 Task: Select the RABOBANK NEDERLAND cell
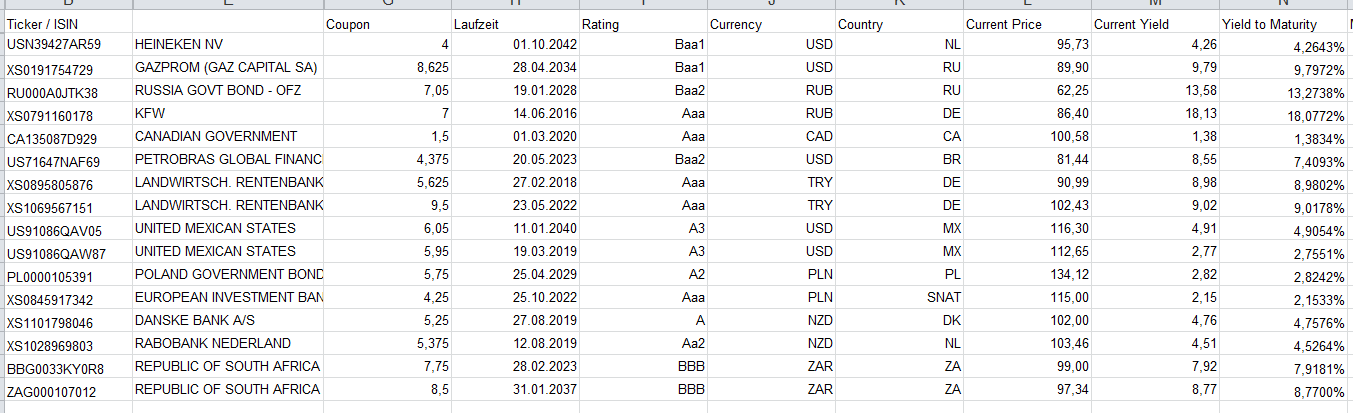227,344
